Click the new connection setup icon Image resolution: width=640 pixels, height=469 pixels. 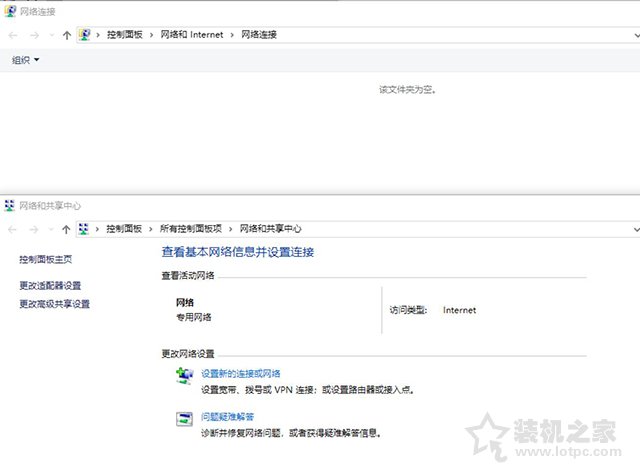(184, 376)
